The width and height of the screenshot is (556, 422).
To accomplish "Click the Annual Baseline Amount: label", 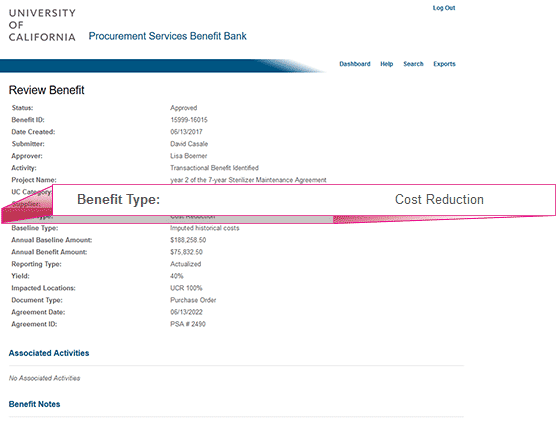I will pos(51,240).
